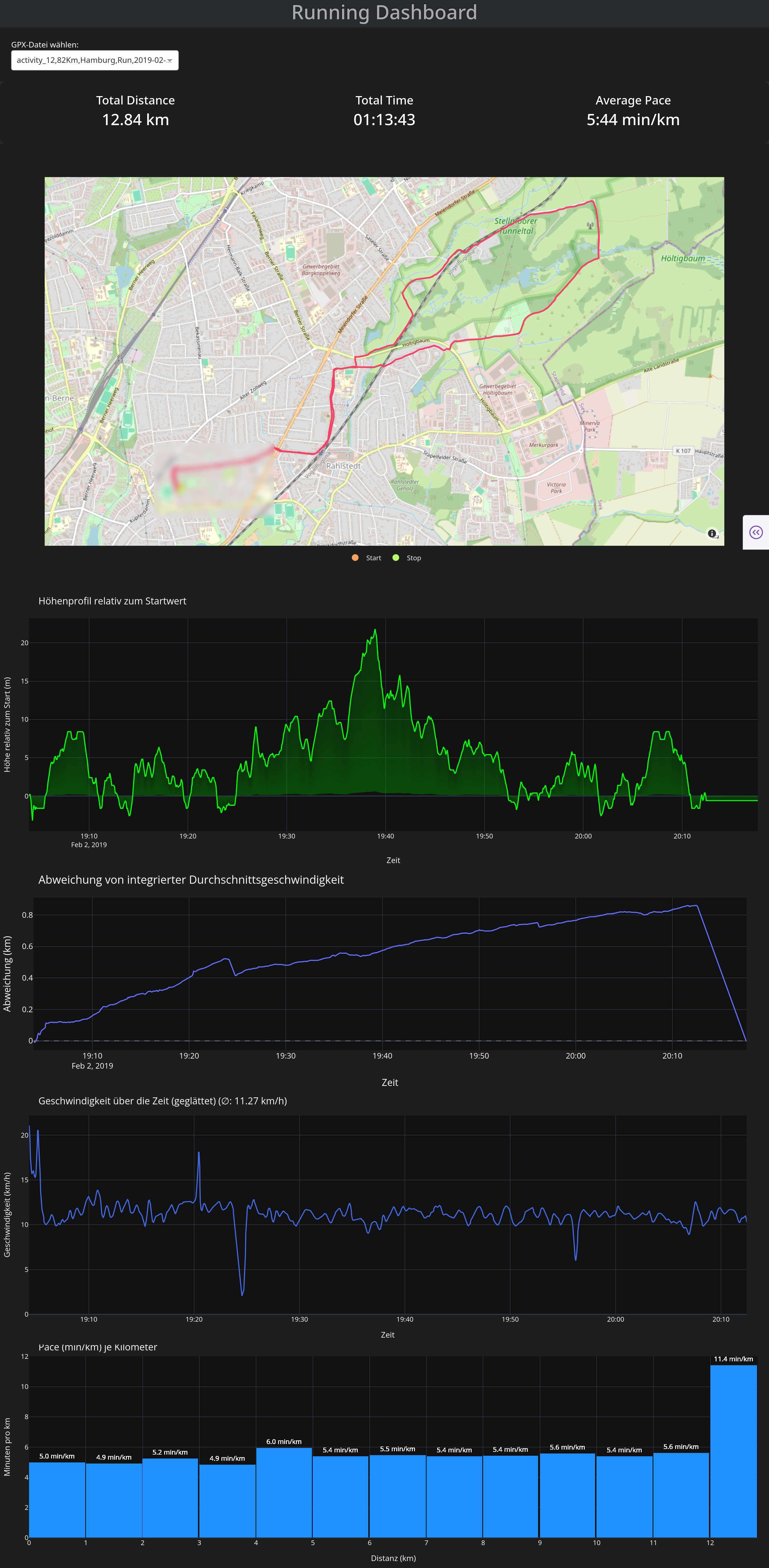Click the Rahlstedt label on the map
The height and width of the screenshot is (1568, 769).
tap(344, 466)
